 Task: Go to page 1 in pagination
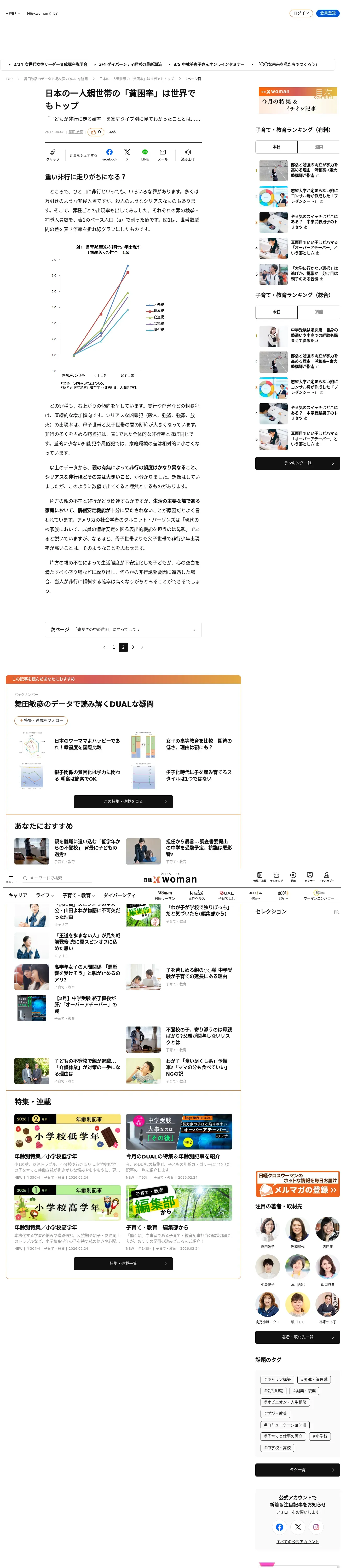(113, 647)
